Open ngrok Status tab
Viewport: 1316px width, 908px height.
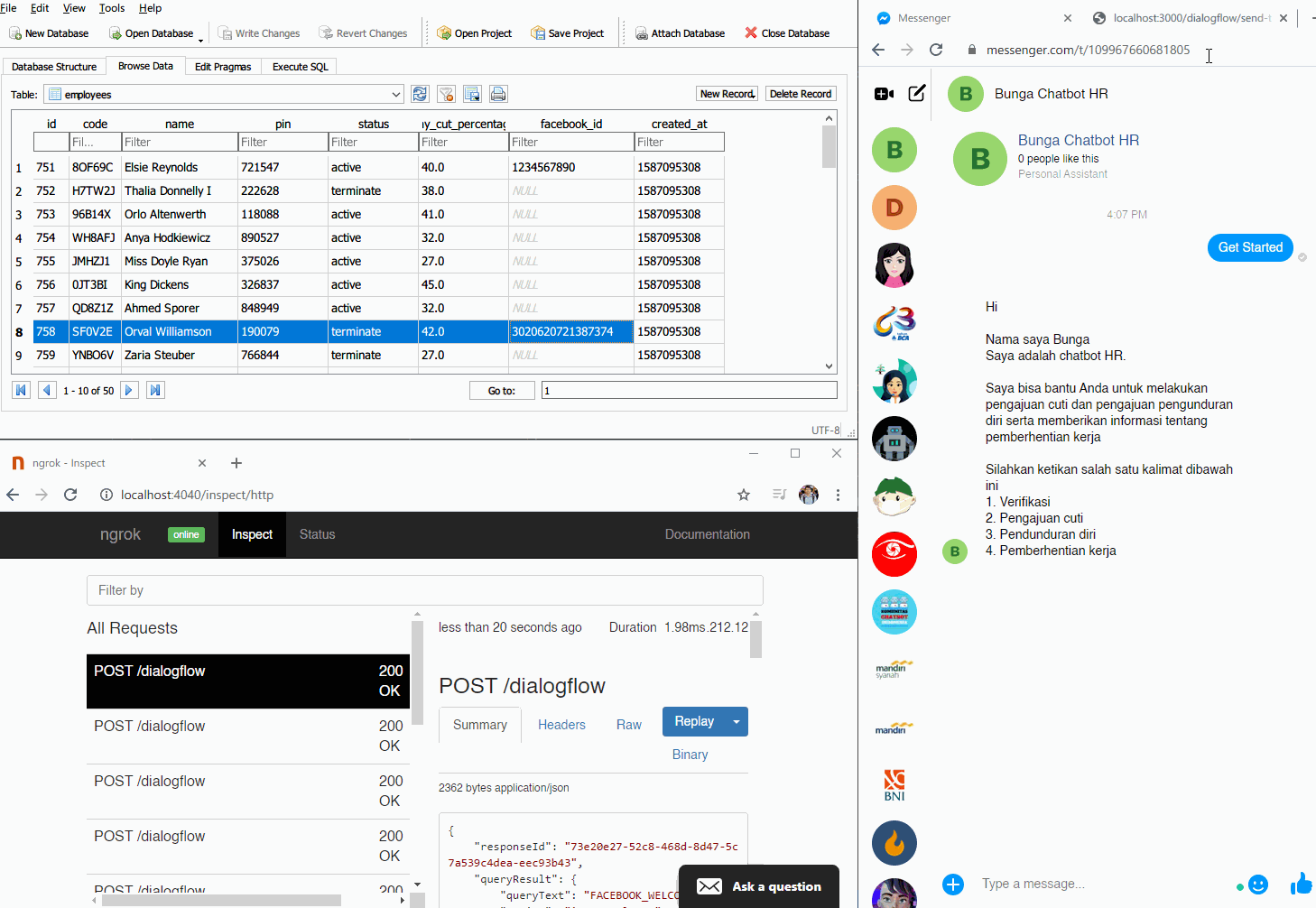pos(317,534)
